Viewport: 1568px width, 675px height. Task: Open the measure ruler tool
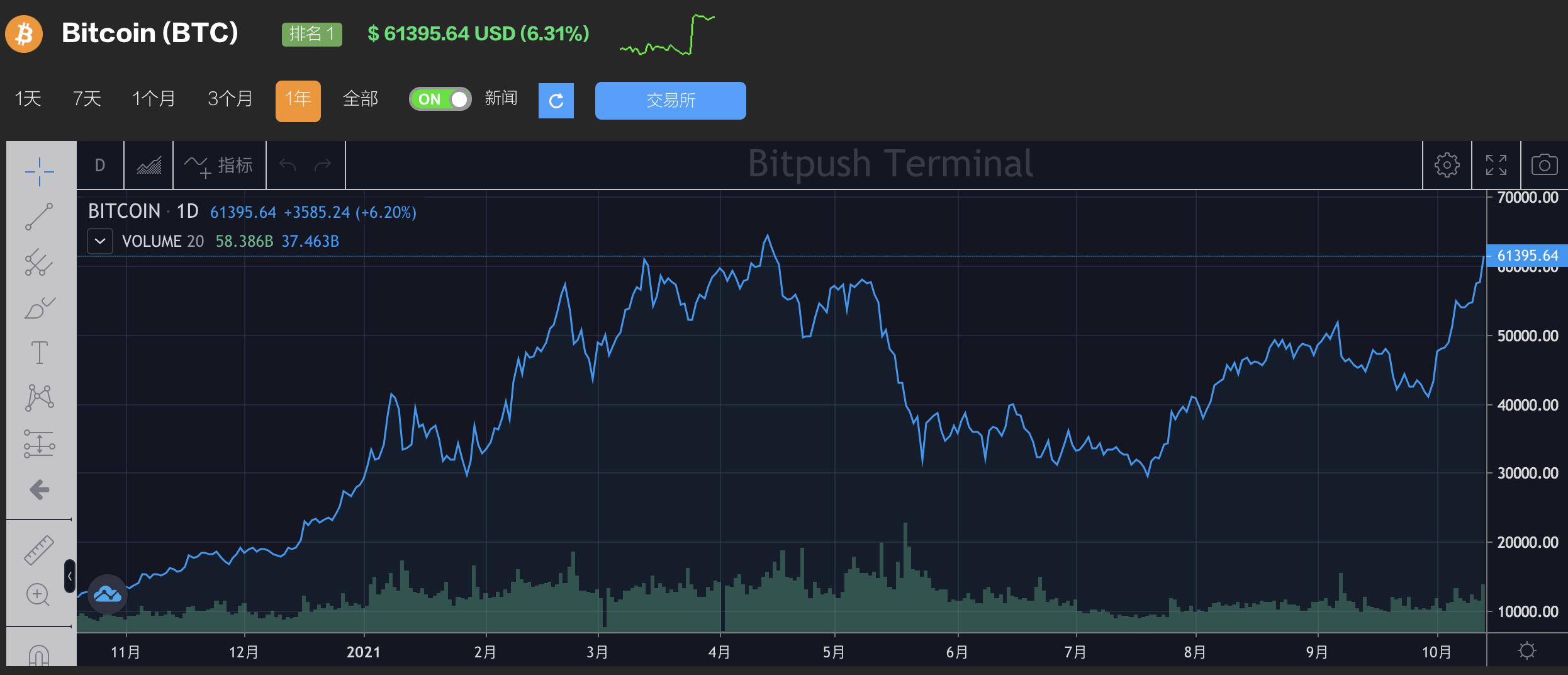pos(39,550)
